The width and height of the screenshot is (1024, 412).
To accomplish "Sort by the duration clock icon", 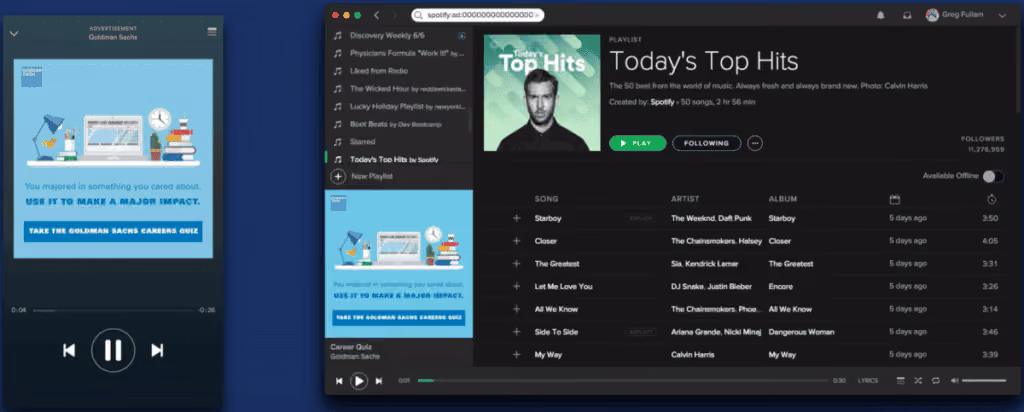I will pyautogui.click(x=991, y=199).
